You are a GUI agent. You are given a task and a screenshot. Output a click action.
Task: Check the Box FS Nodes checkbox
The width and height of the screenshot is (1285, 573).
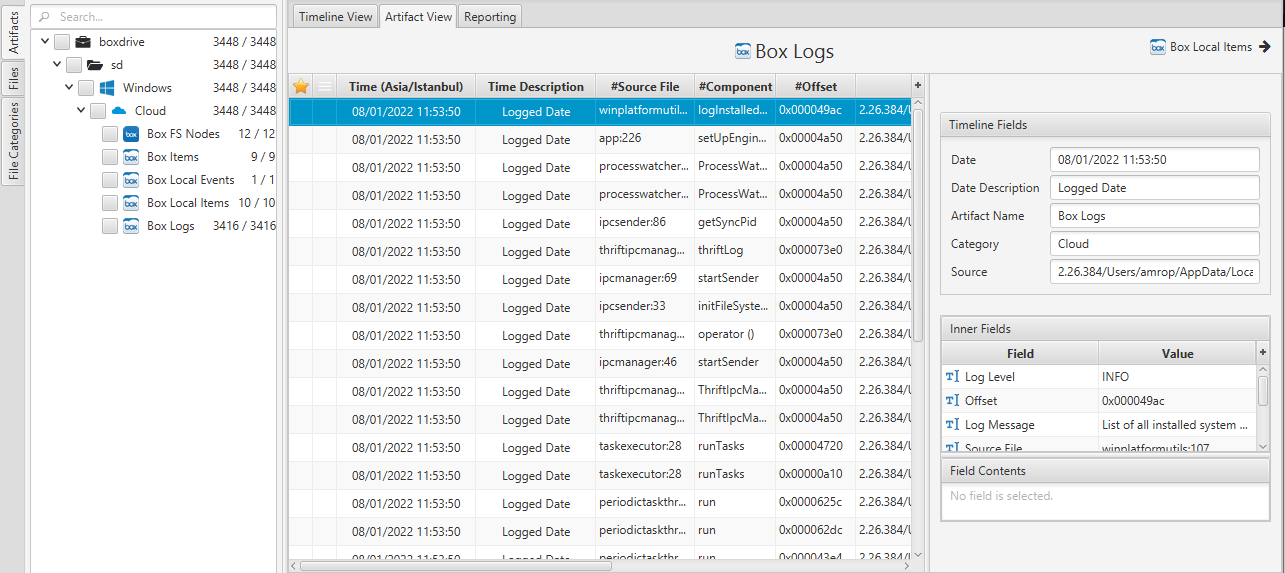110,134
